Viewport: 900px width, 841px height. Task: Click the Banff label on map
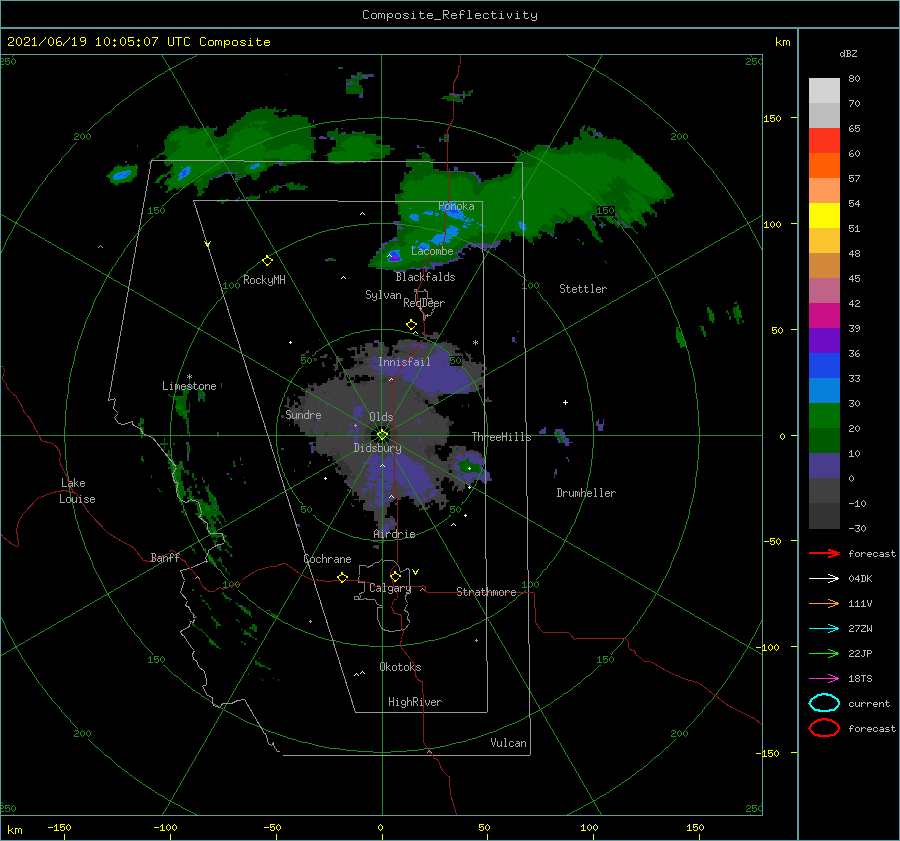click(165, 557)
